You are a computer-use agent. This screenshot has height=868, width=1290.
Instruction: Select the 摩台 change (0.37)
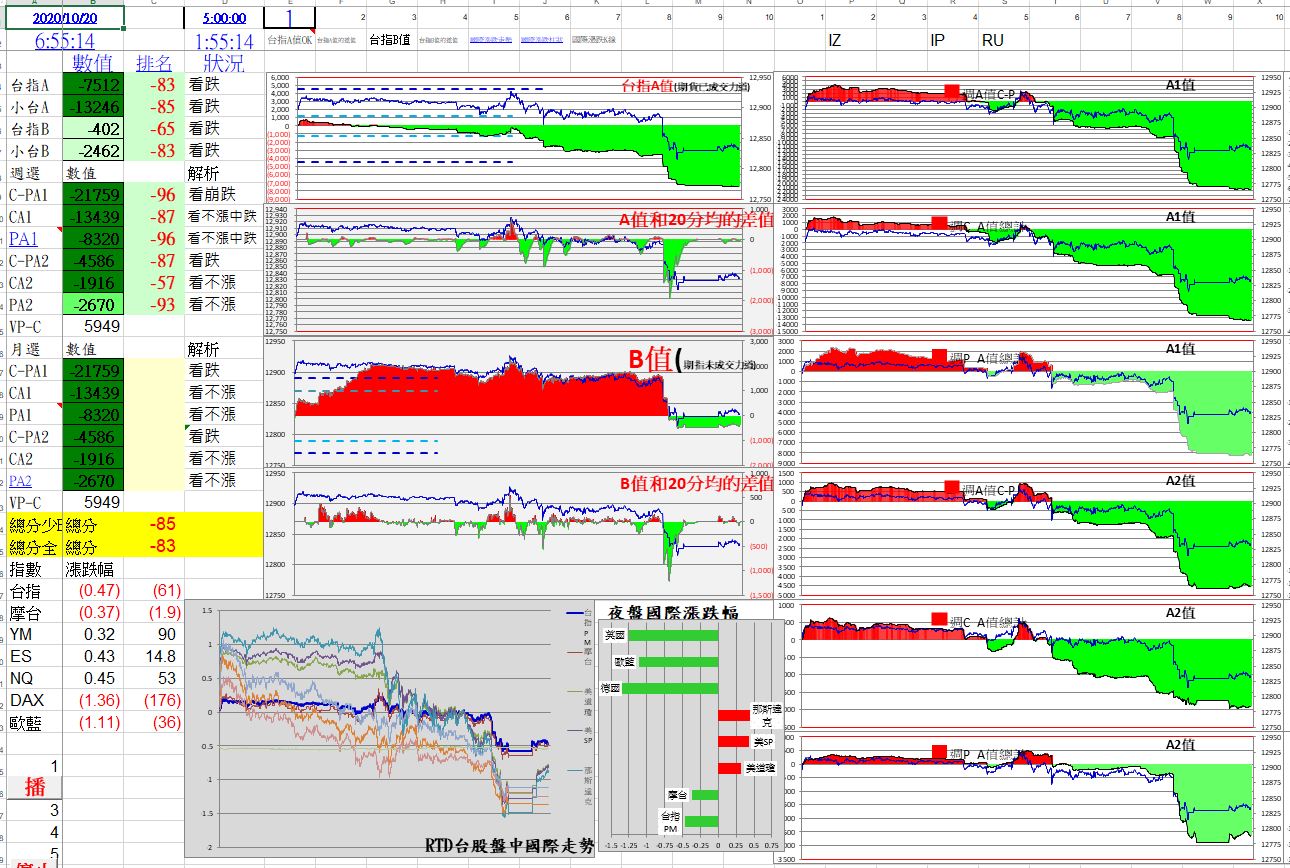coord(93,612)
